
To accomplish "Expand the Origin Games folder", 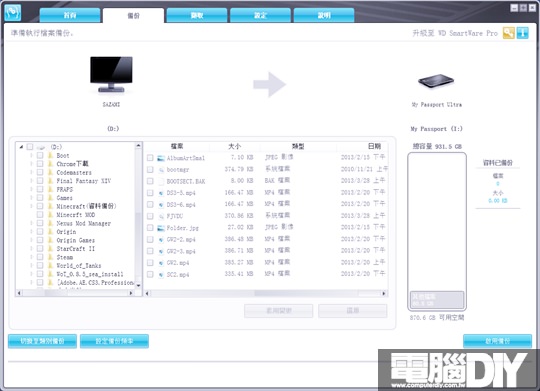I will 31,240.
